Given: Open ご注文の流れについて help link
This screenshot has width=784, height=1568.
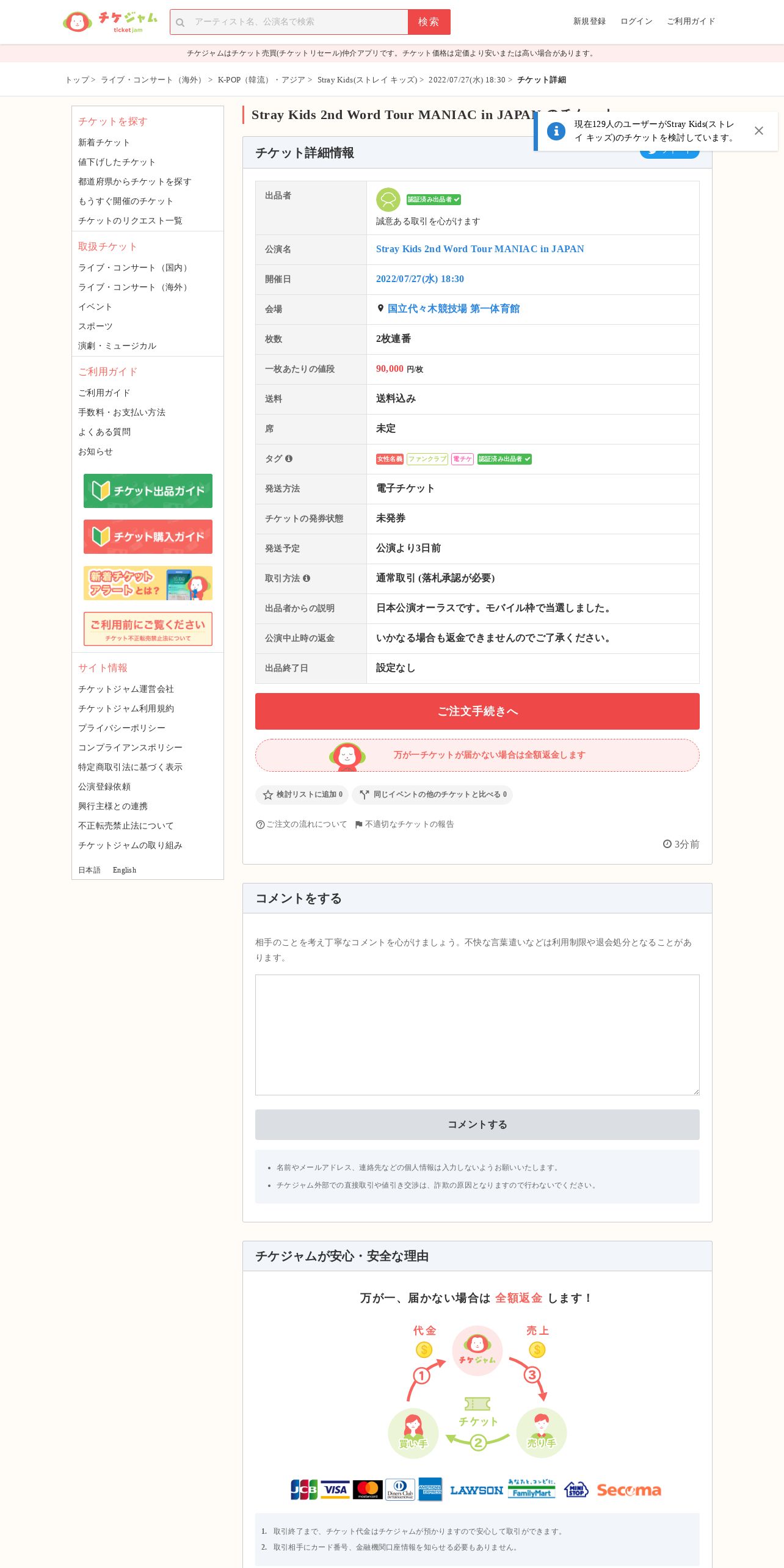Looking at the screenshot, I should point(301,824).
